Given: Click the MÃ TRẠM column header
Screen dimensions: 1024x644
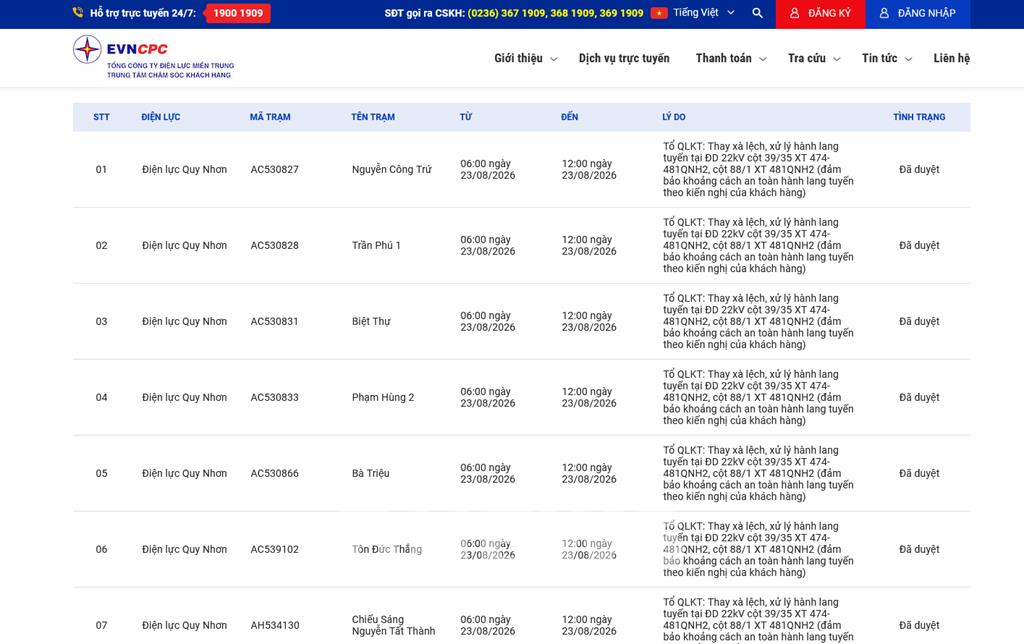Looking at the screenshot, I should coord(270,117).
